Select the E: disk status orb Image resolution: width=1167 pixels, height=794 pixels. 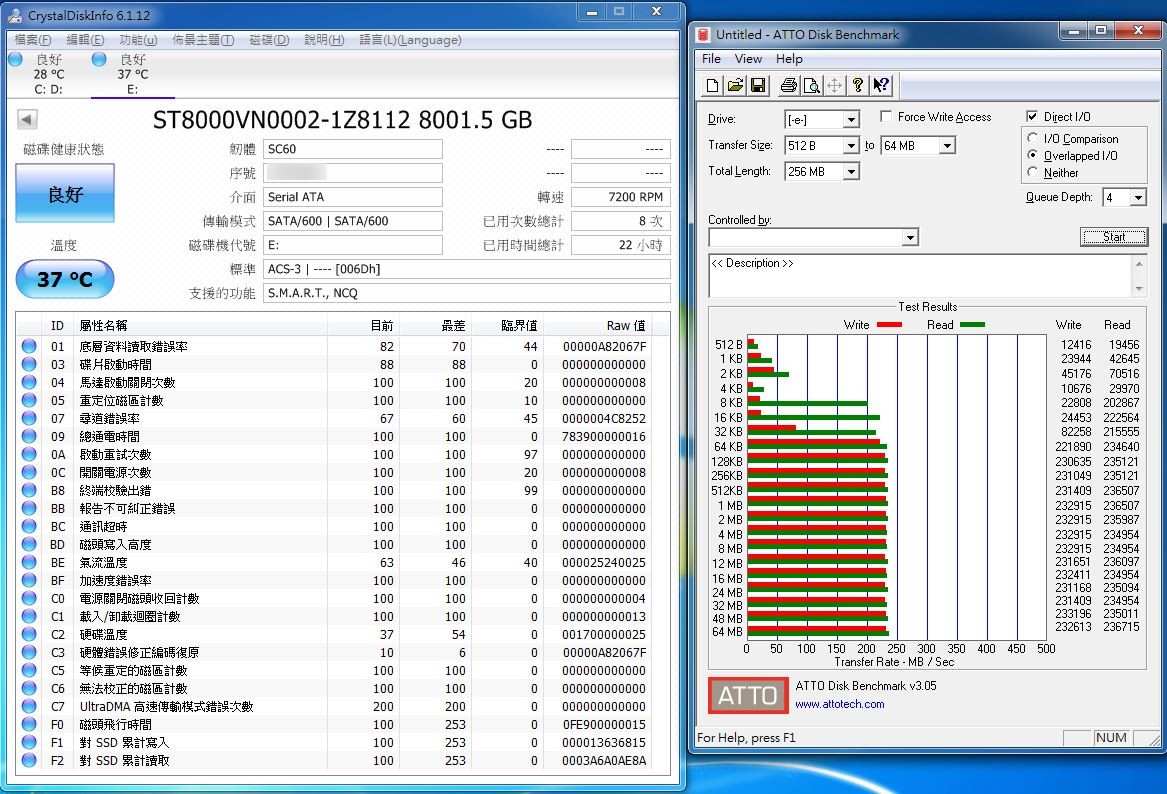point(99,59)
